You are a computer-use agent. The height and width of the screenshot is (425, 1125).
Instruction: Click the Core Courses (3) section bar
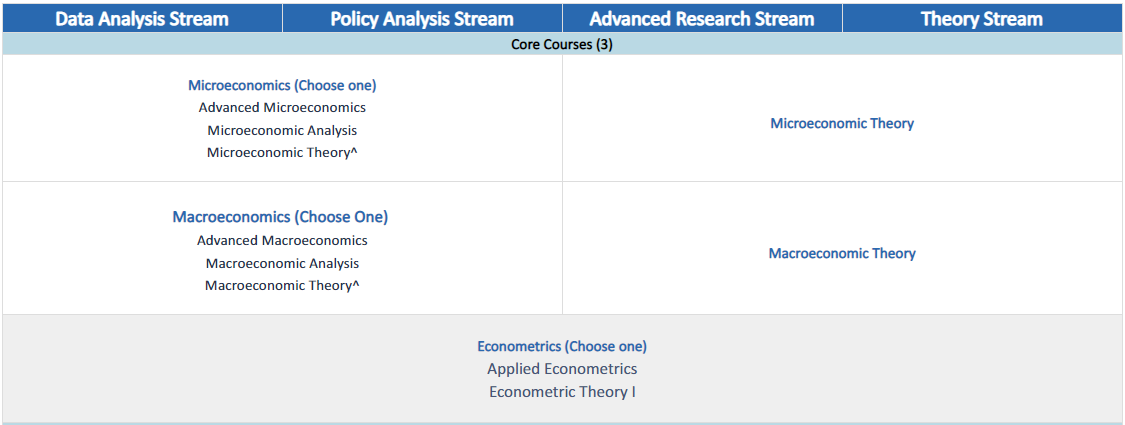[x=562, y=45]
